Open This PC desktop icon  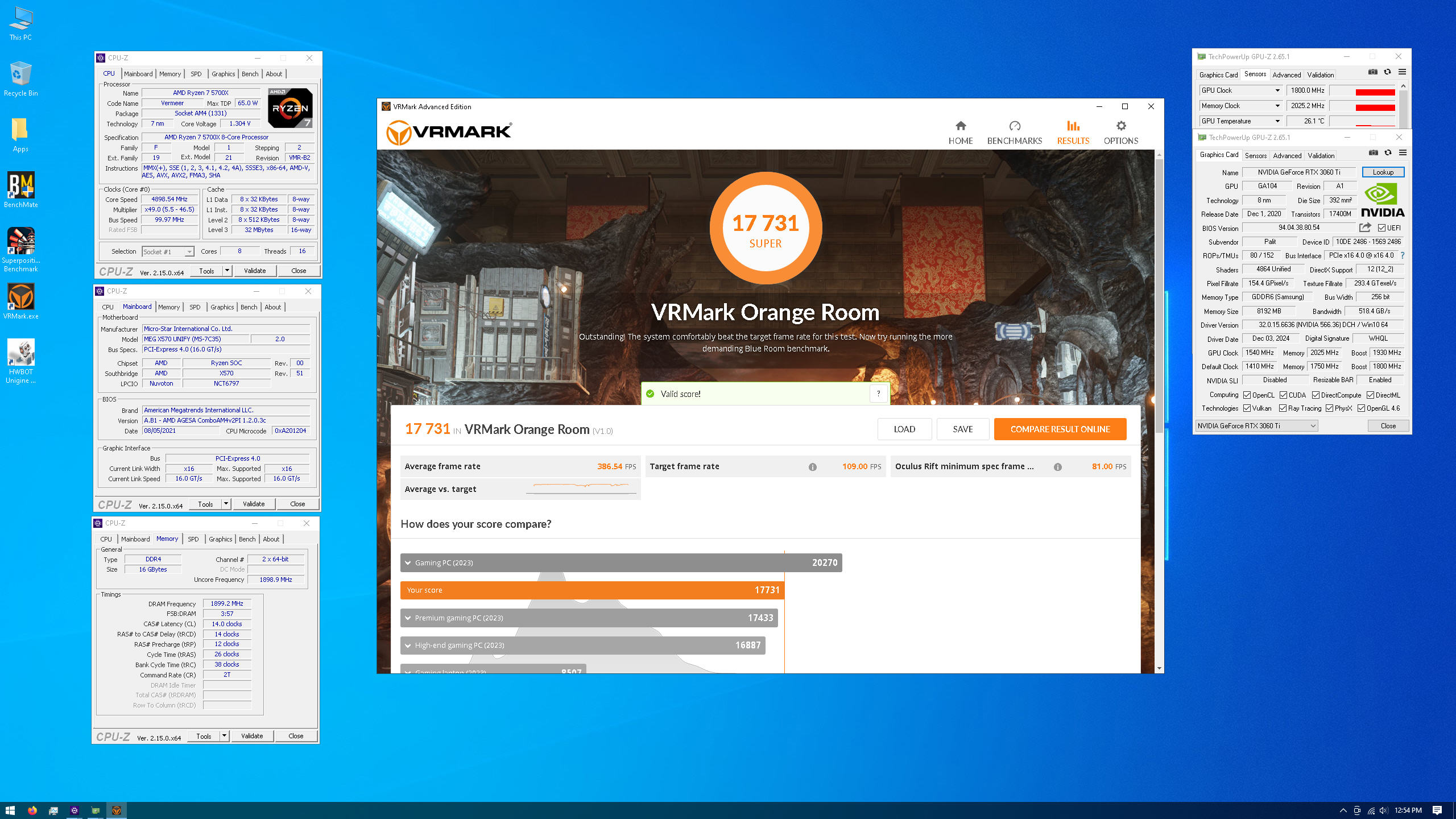20,24
